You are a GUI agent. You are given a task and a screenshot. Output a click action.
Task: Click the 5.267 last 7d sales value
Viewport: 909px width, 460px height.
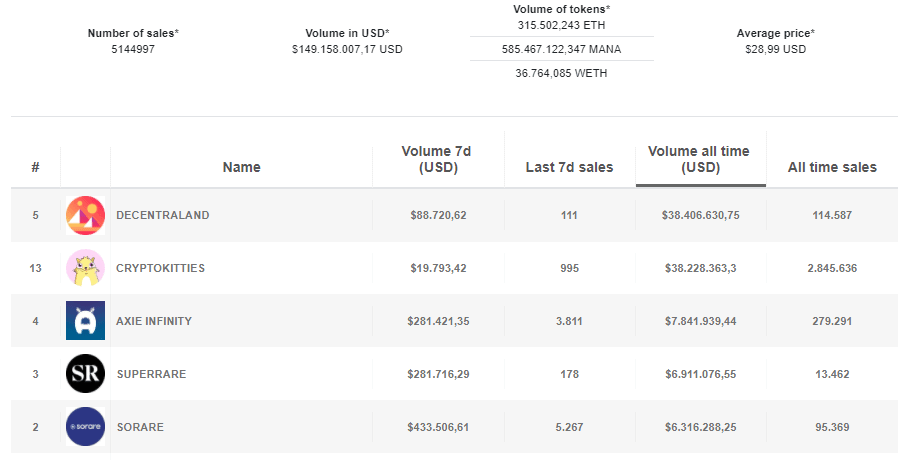click(x=569, y=427)
